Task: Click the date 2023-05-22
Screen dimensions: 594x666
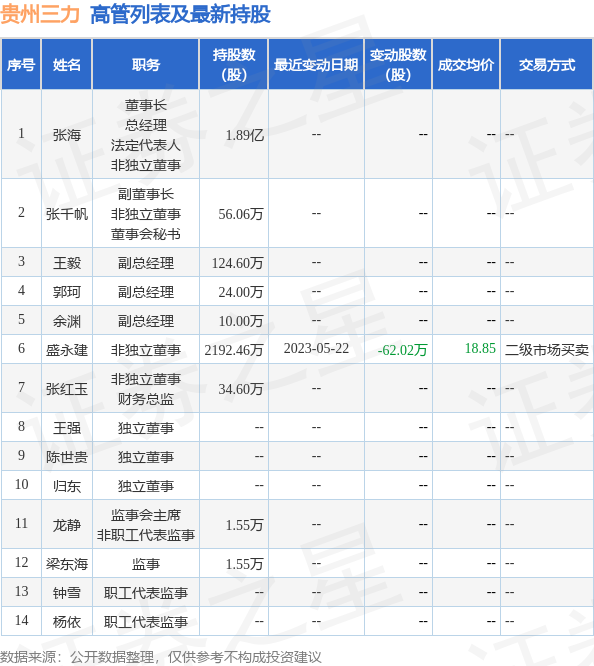Action: [316, 348]
